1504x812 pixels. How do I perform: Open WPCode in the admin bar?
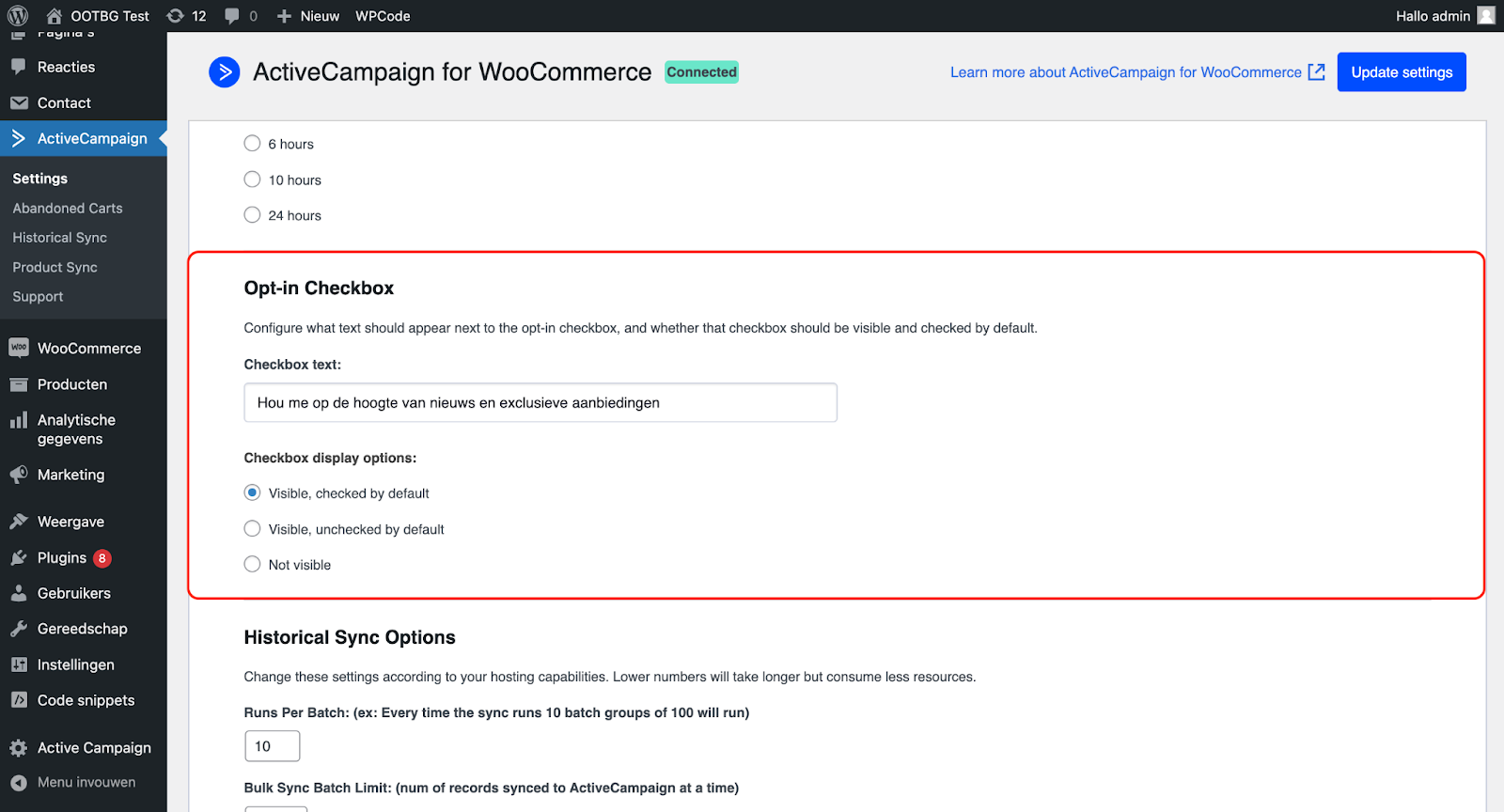click(383, 16)
